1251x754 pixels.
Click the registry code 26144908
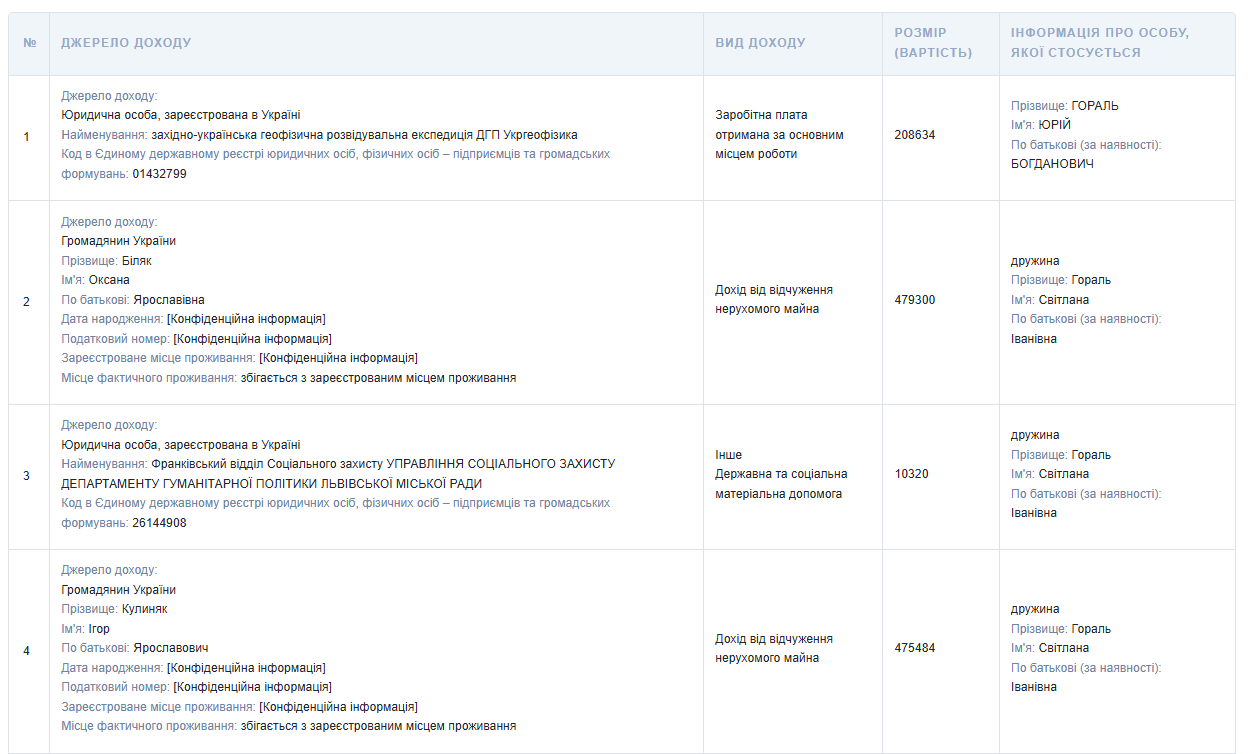point(159,523)
